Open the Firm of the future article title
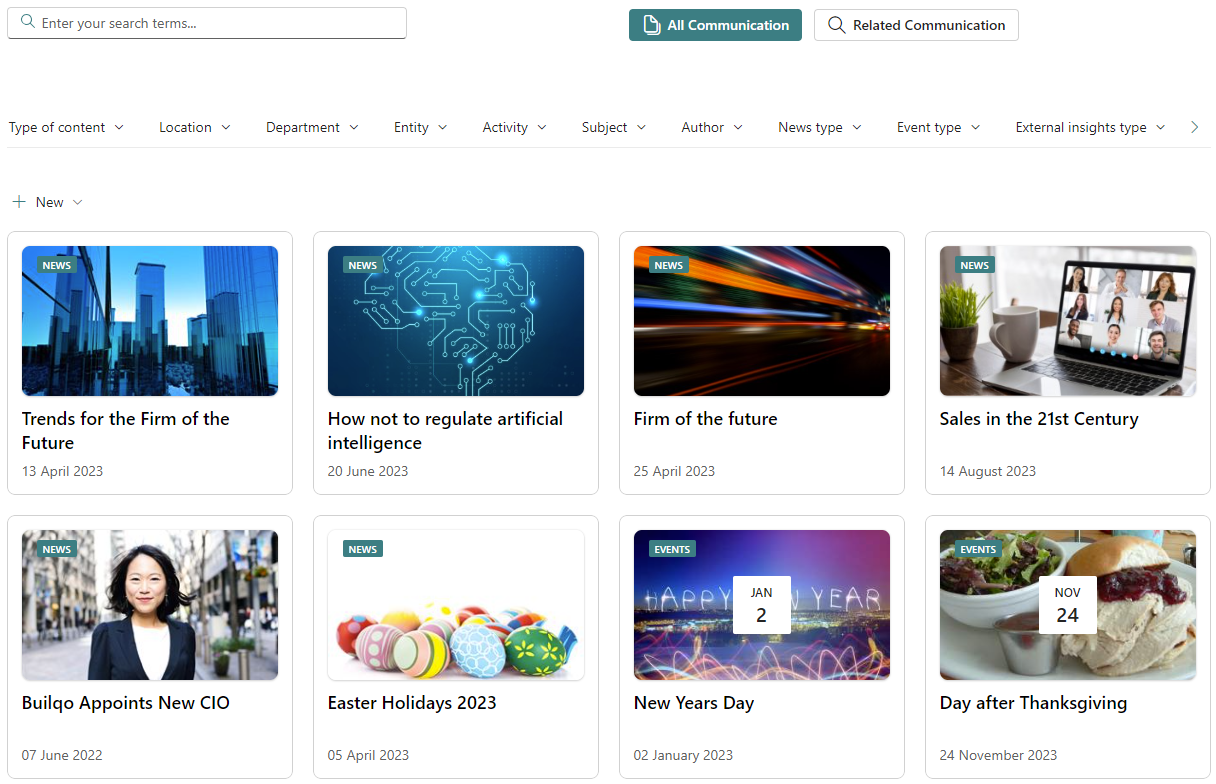 pyautogui.click(x=705, y=419)
